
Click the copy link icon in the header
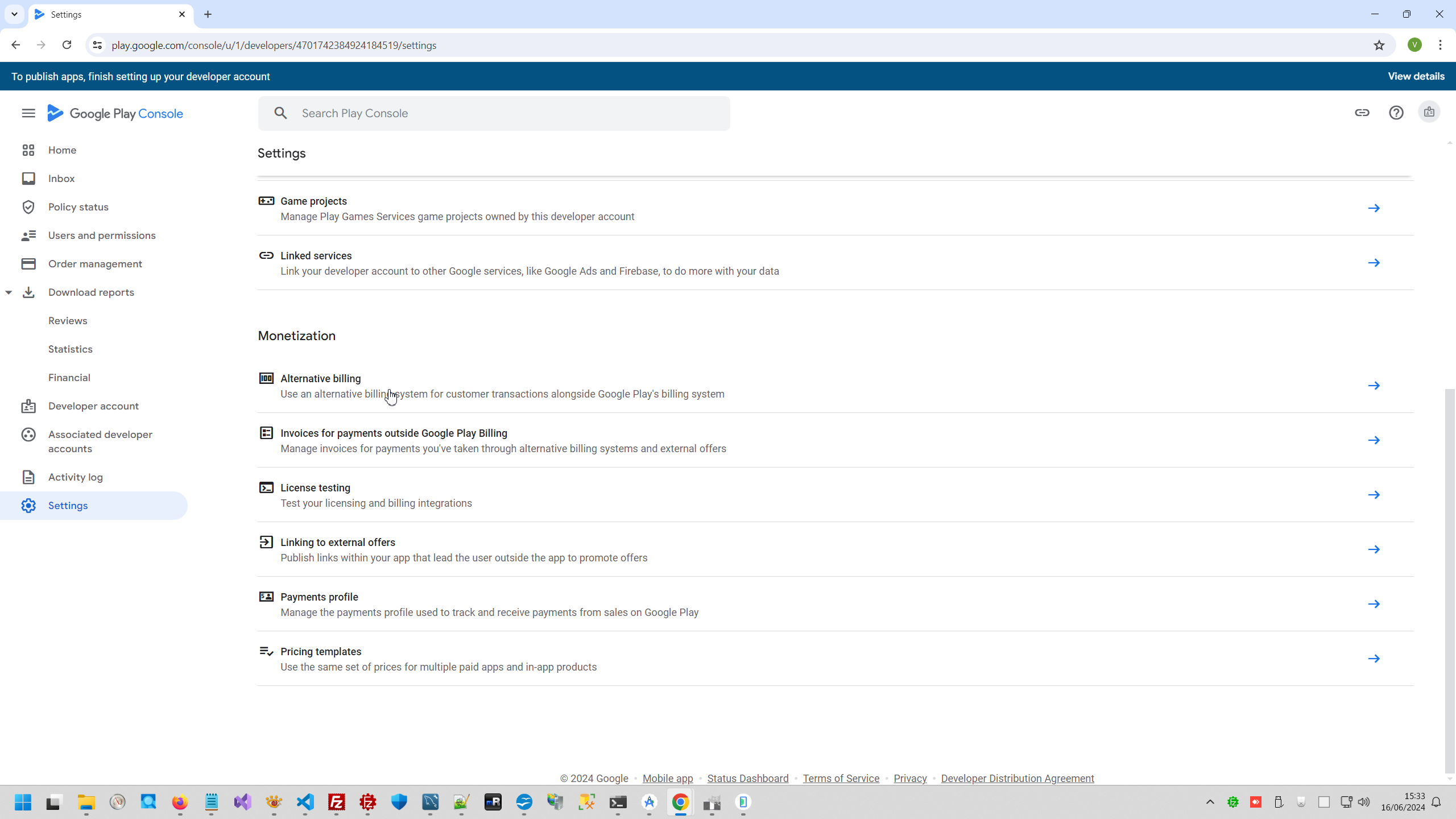(x=1362, y=113)
